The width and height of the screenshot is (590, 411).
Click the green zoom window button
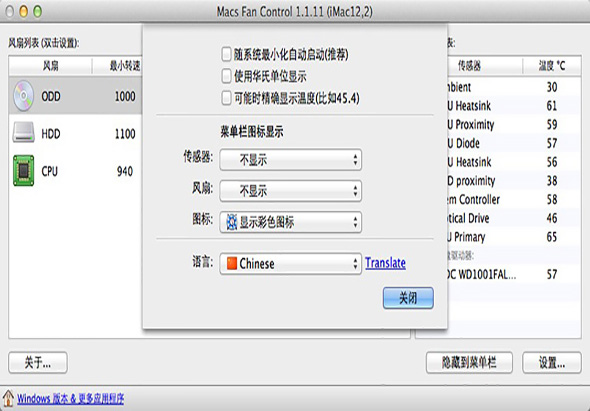coord(38,11)
